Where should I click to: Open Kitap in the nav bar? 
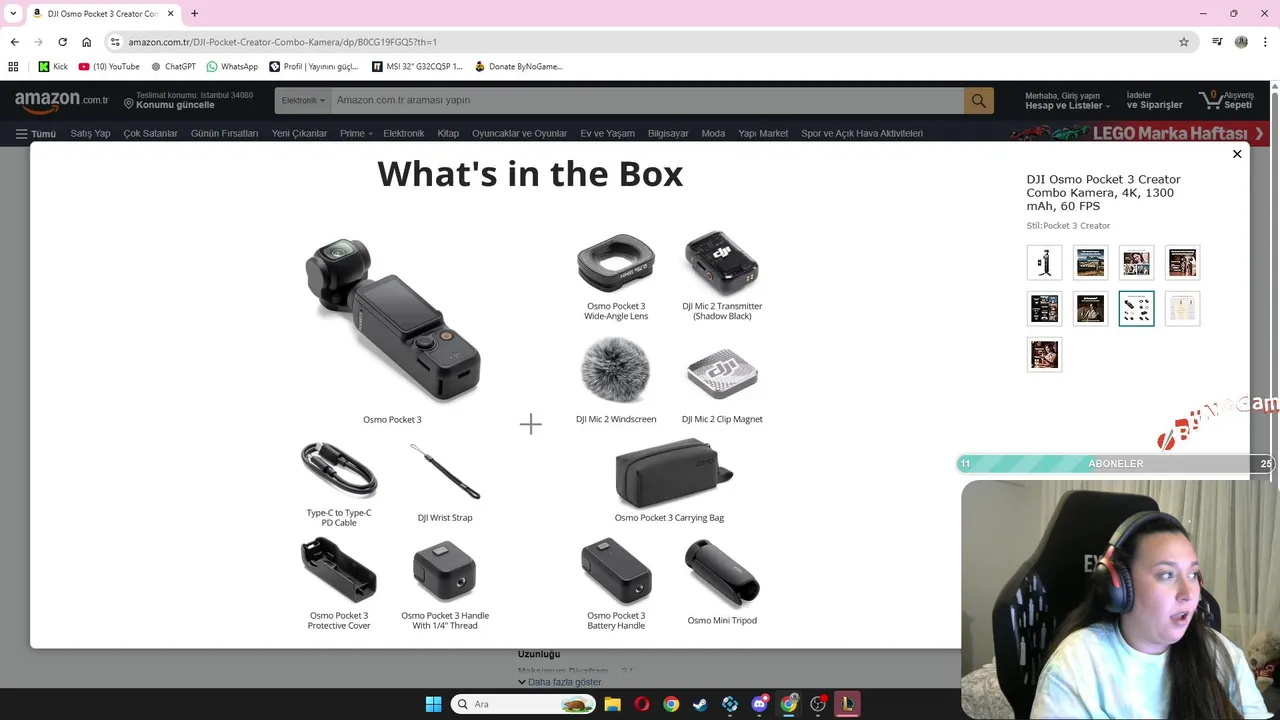[x=448, y=133]
